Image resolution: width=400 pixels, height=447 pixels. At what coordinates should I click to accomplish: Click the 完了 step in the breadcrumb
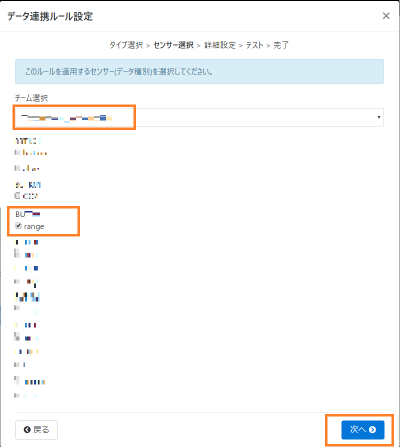[281, 45]
